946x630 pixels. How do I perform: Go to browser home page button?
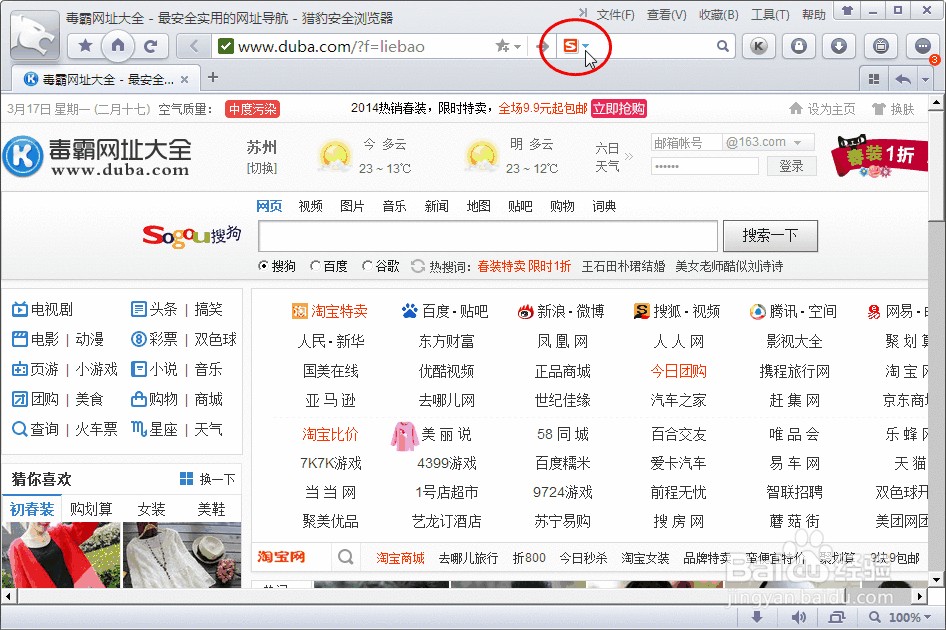(118, 46)
